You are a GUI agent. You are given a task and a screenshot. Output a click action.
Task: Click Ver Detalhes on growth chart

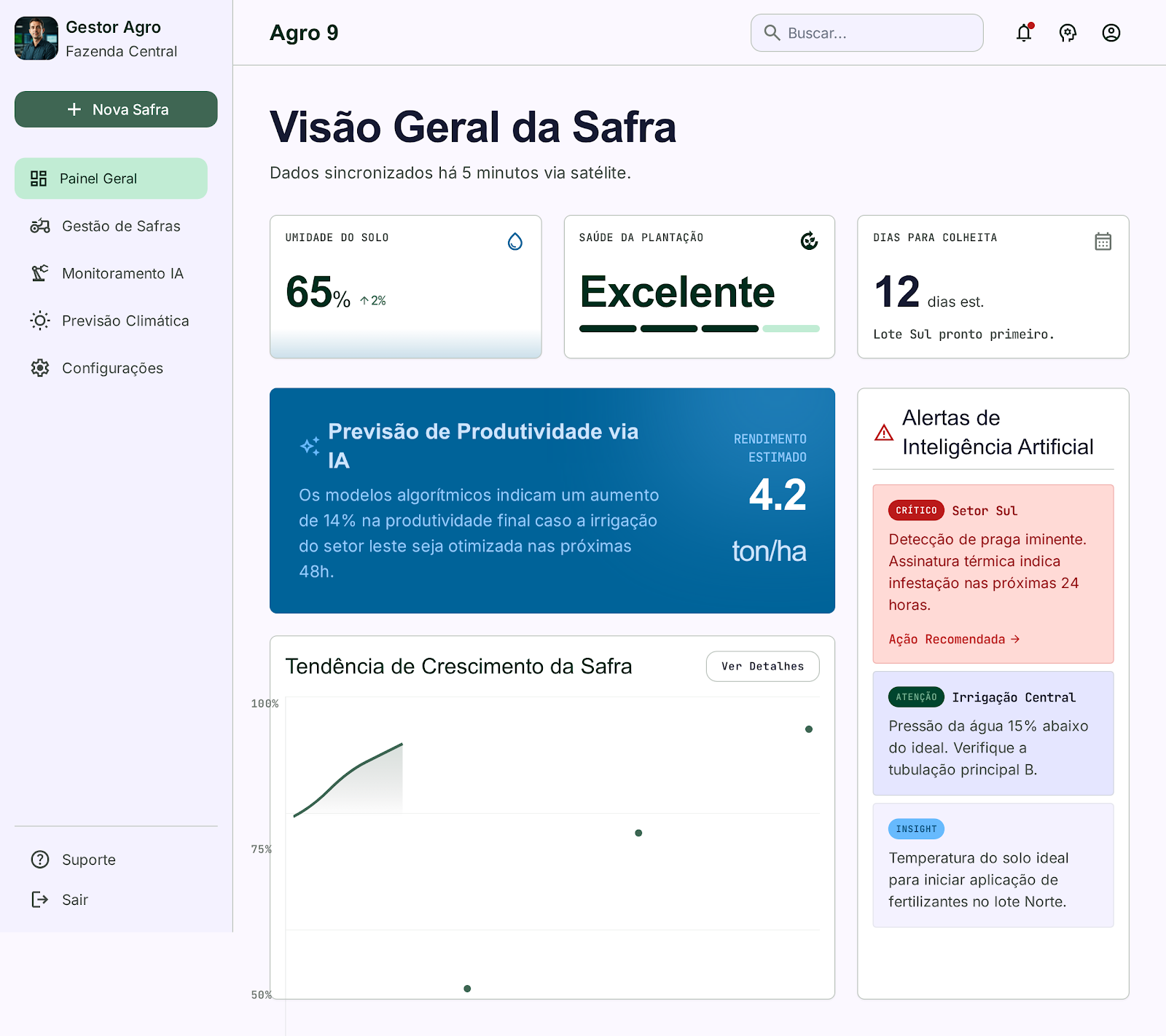(x=762, y=667)
